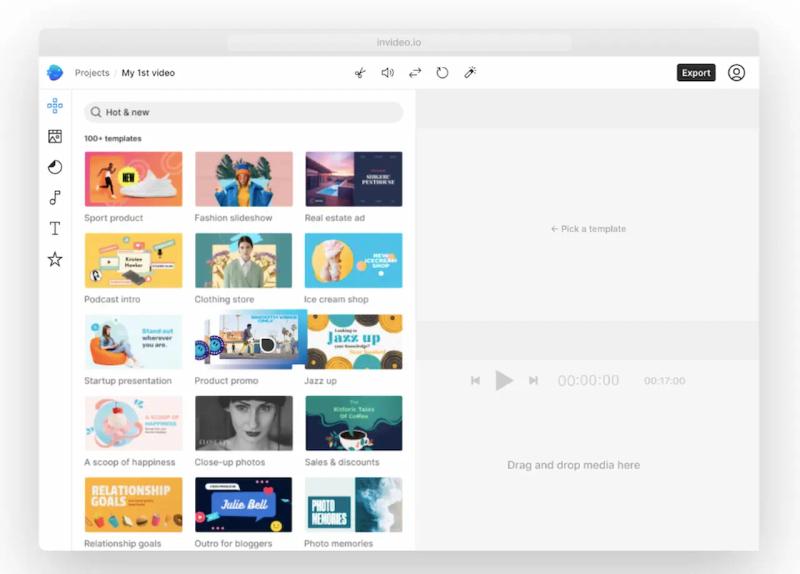Go to Projects breadcrumb

[x=92, y=73]
